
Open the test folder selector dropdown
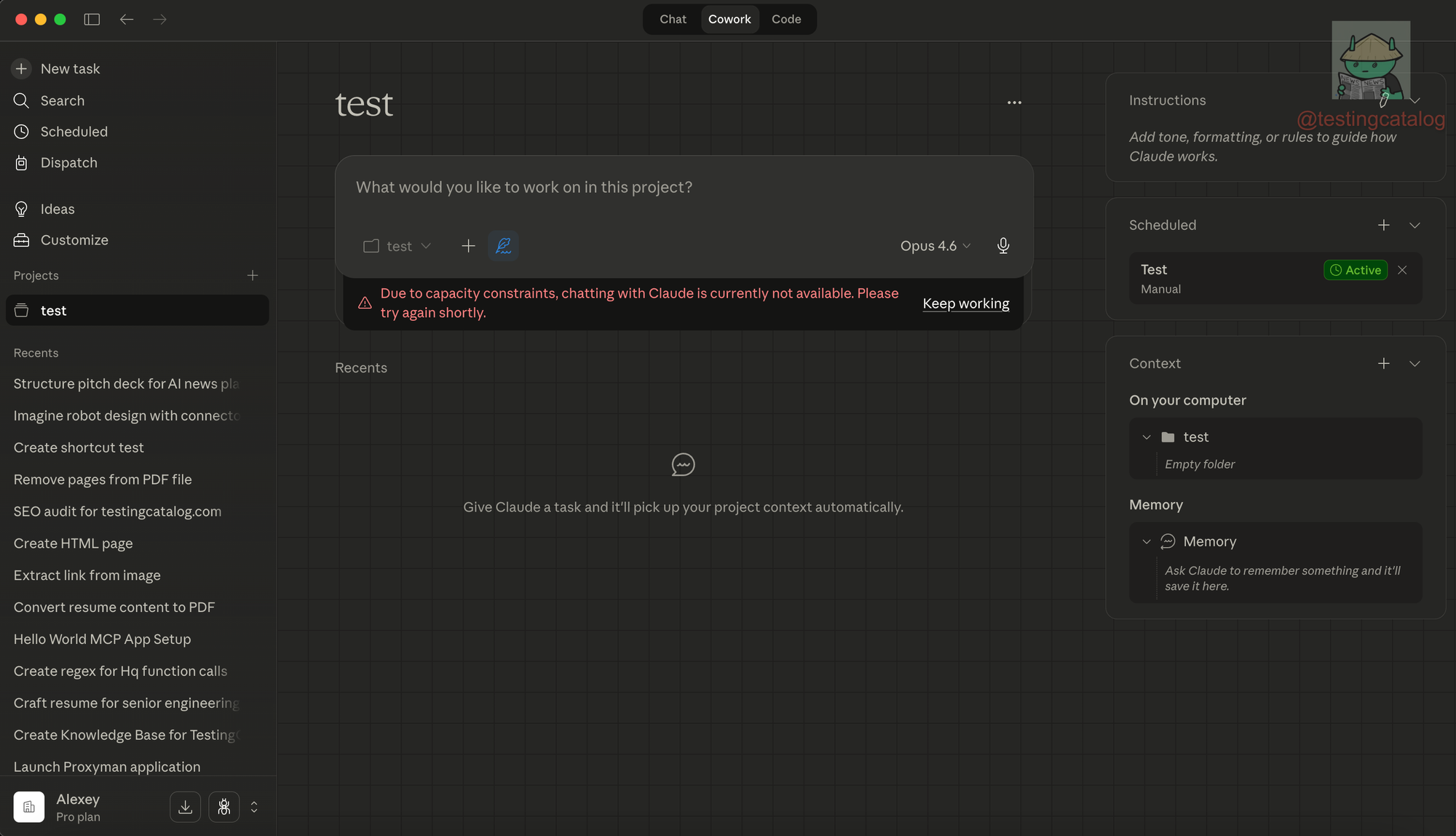(397, 246)
